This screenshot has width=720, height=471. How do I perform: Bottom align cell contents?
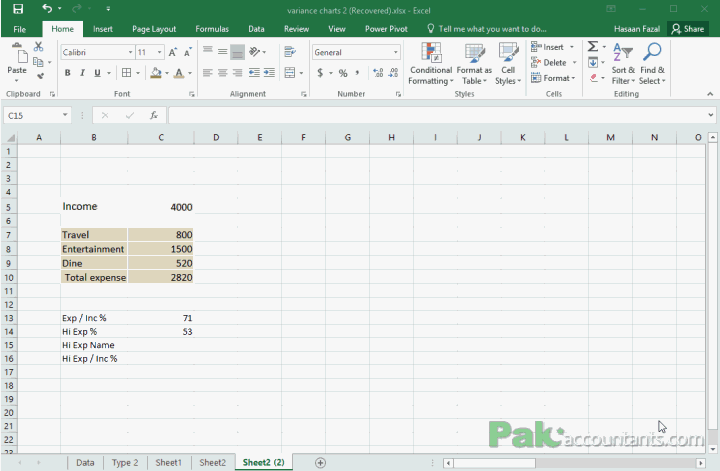point(237,52)
